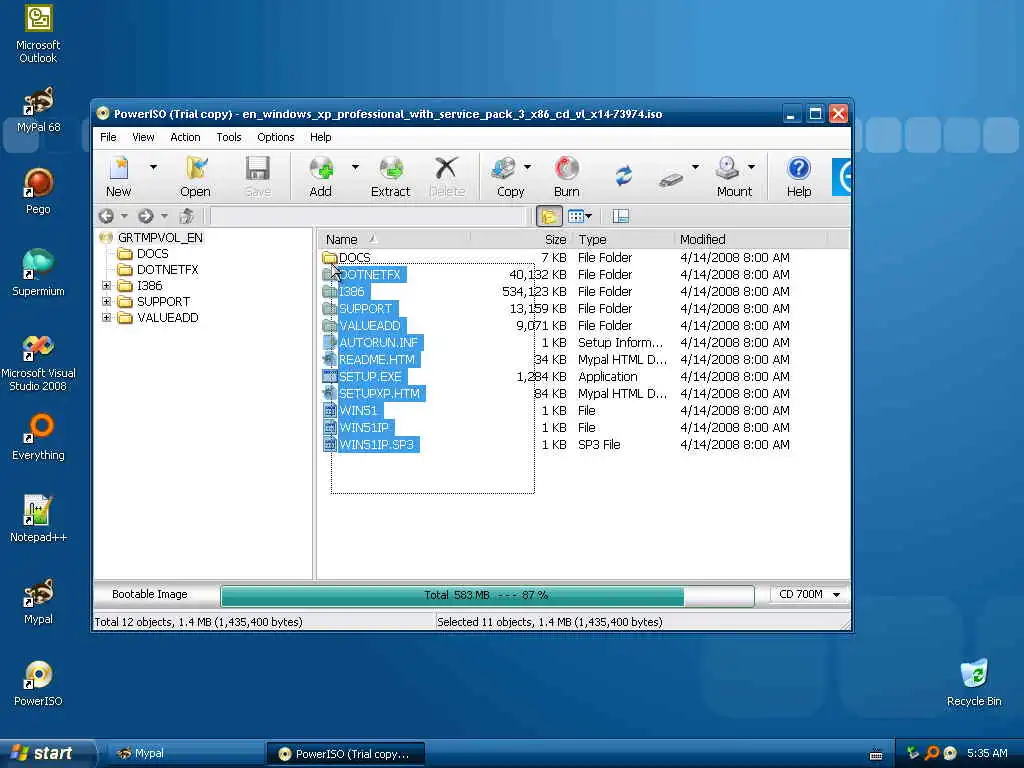Select the DOCS folder in file list
Viewport: 1024px width, 768px height.
(354, 257)
